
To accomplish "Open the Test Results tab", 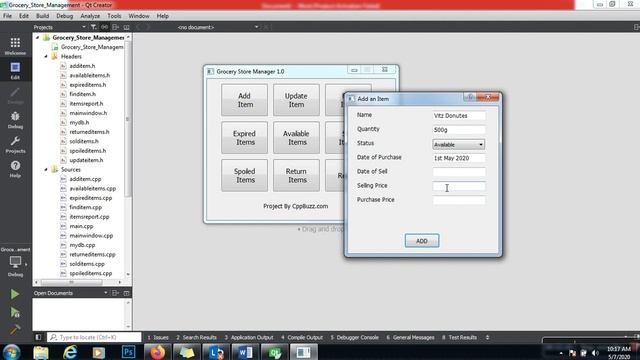I will (459, 337).
